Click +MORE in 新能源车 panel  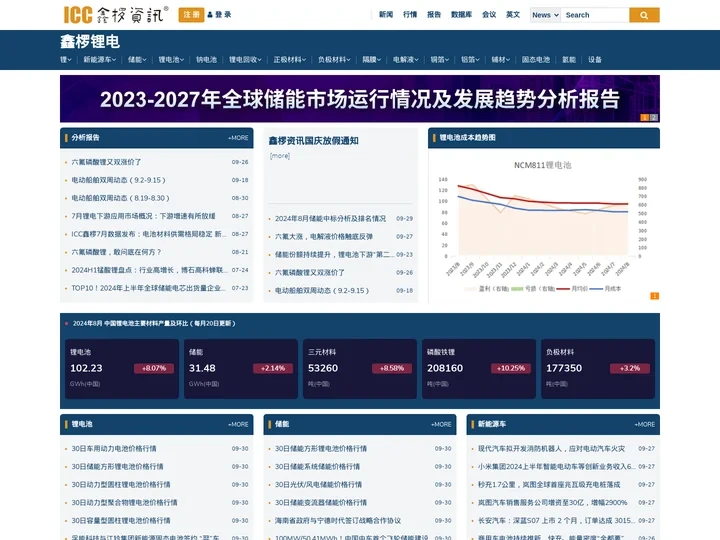645,424
